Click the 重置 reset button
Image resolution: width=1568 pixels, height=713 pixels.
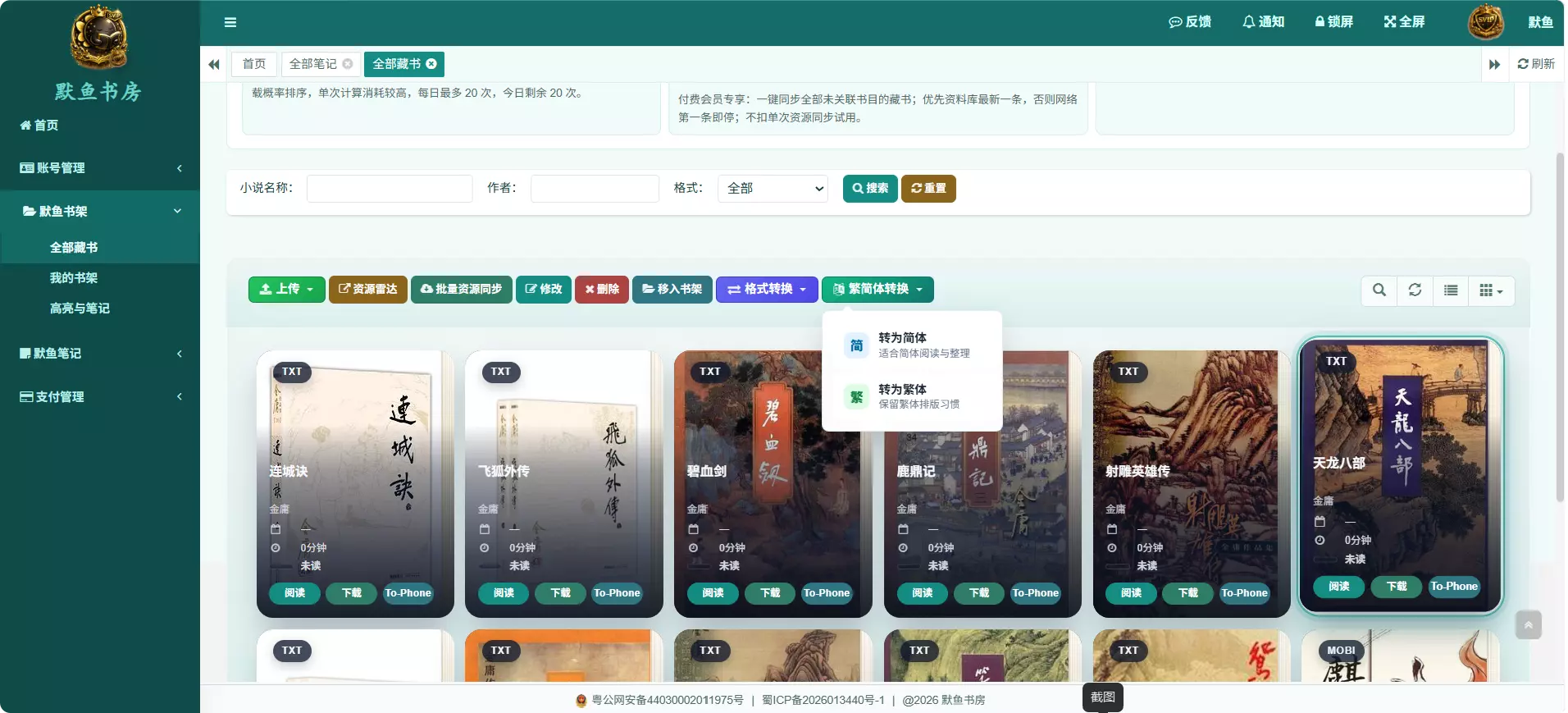click(928, 189)
